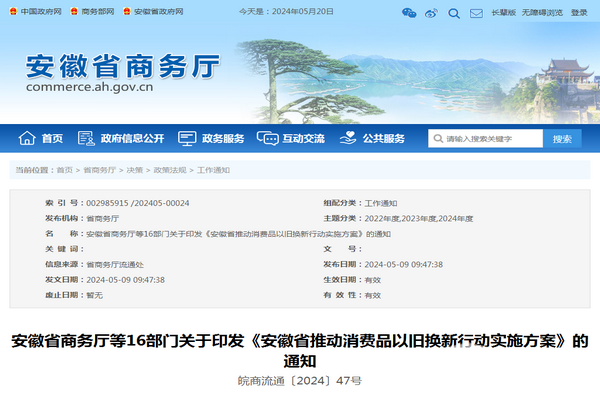The height and width of the screenshot is (400, 600).
Task: Open the 公共服务 navigation menu item
Action: (x=383, y=139)
